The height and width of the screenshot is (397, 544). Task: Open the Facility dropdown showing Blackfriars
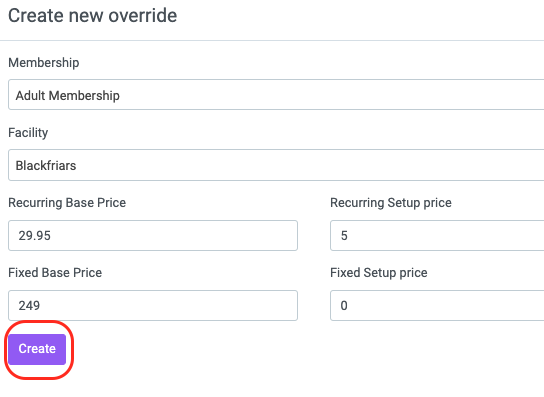(276, 165)
